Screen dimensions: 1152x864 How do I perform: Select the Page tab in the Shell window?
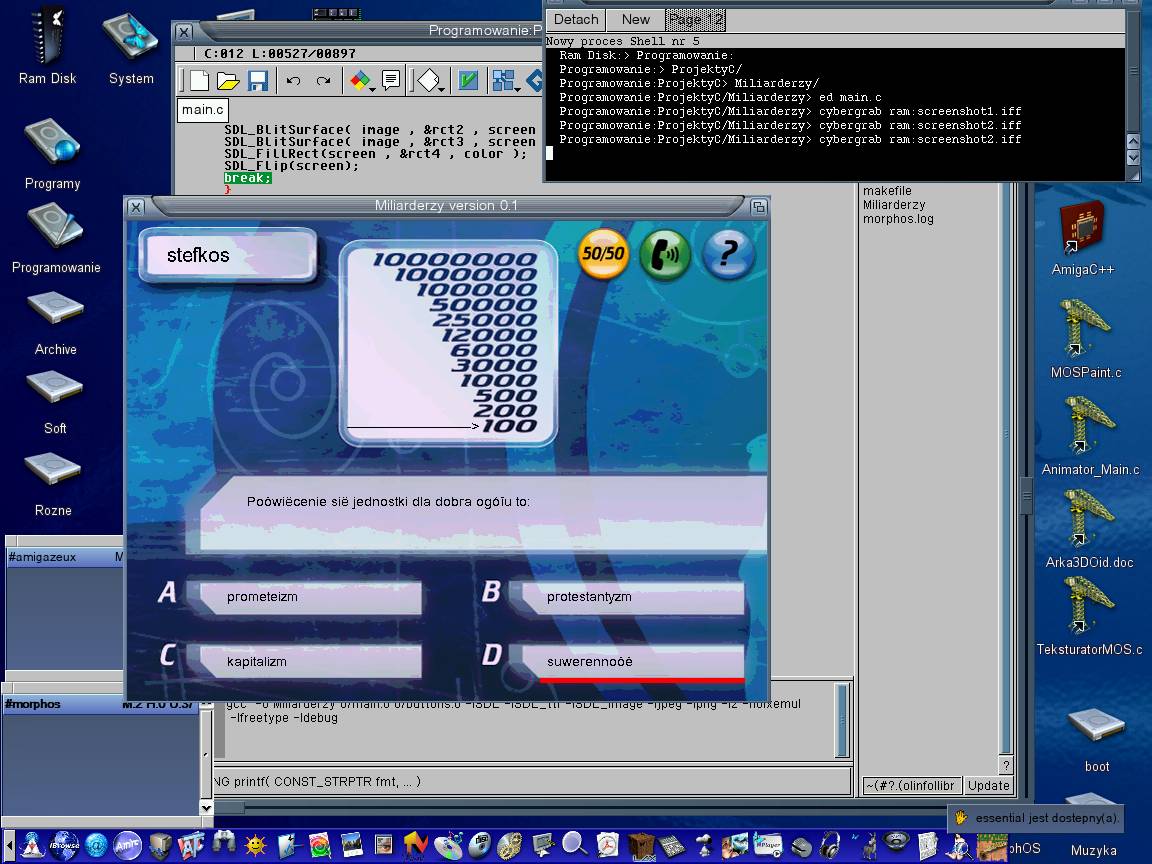695,20
